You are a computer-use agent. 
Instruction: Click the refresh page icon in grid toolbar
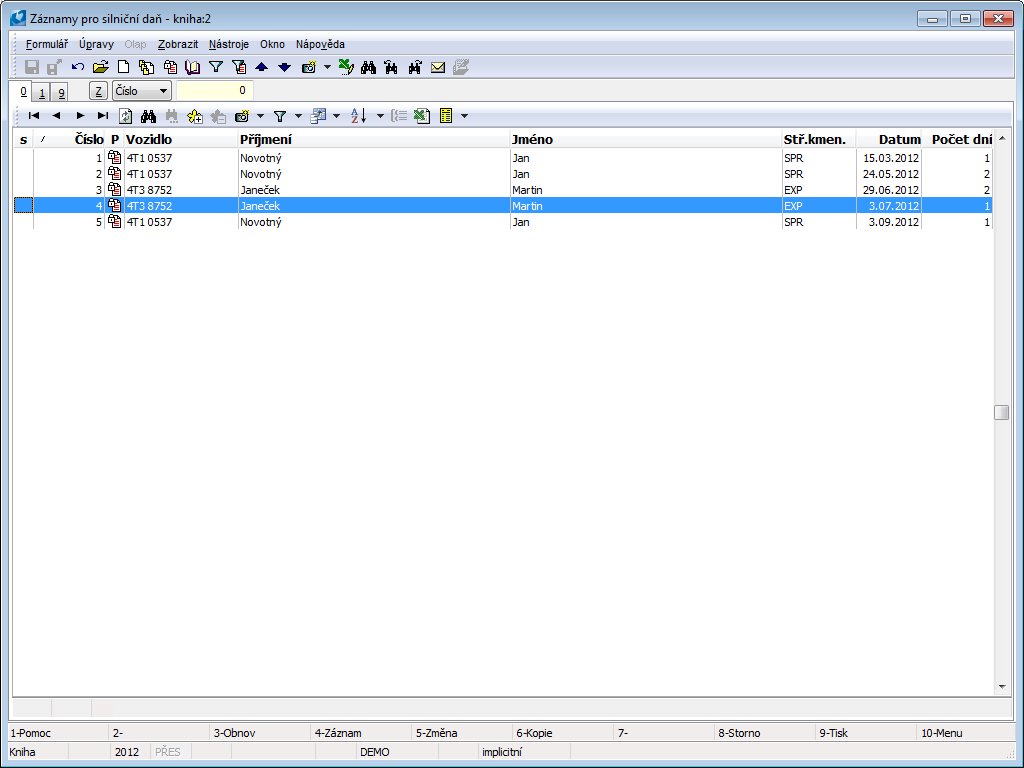pos(126,116)
